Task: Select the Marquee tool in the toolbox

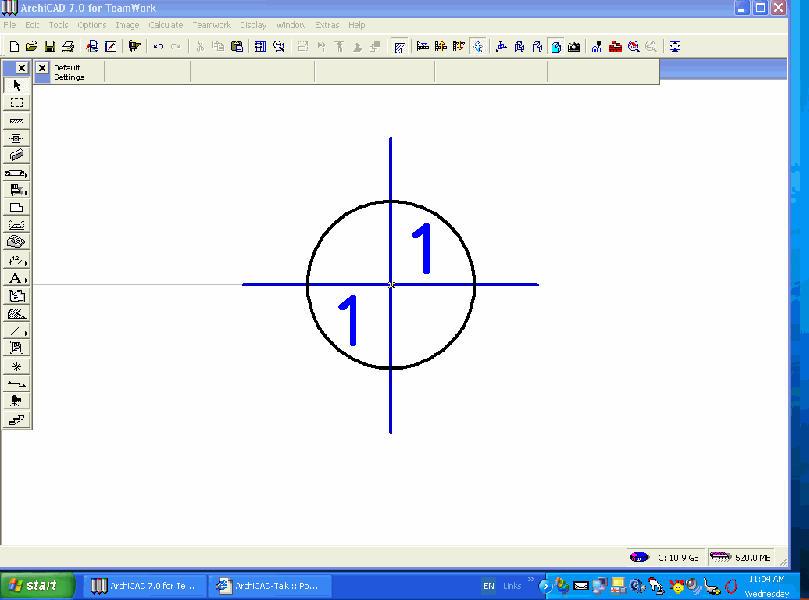Action: pos(15,103)
